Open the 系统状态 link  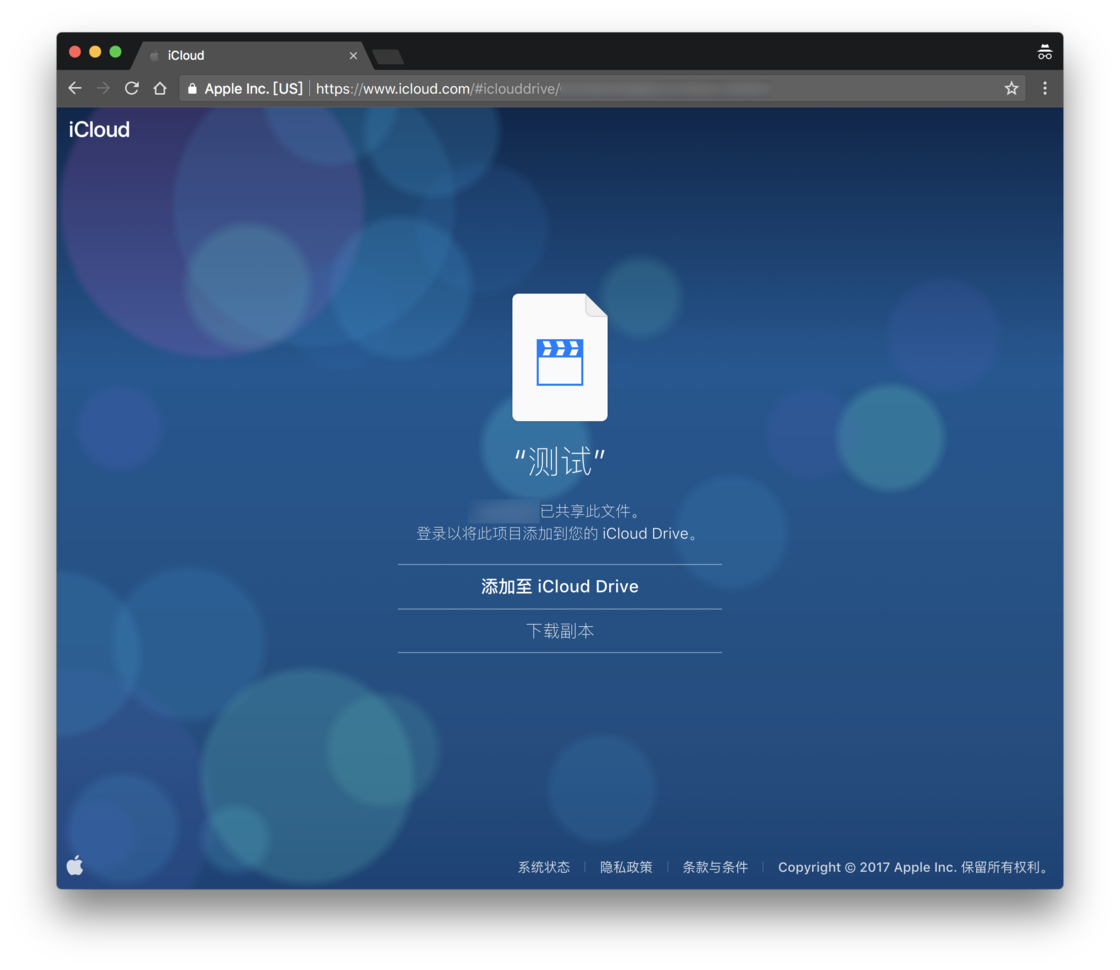coord(541,867)
